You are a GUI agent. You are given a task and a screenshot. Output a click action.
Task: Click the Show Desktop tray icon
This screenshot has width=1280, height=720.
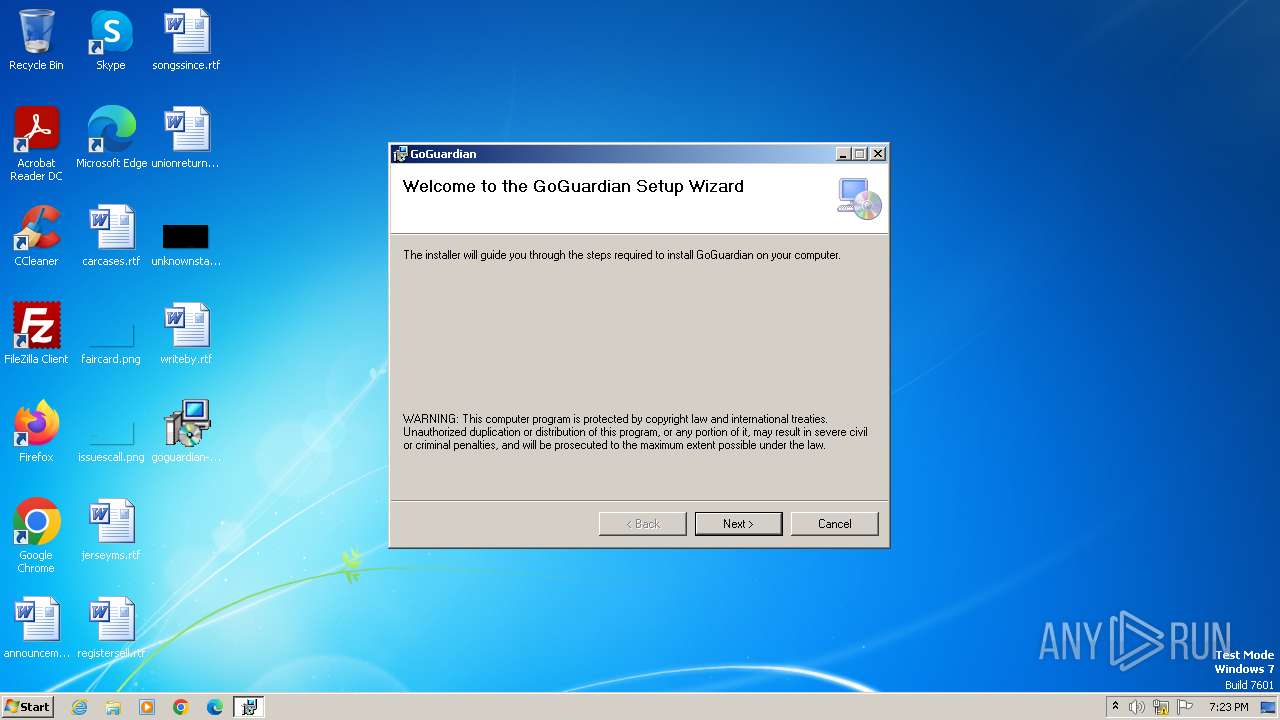click(1269, 707)
